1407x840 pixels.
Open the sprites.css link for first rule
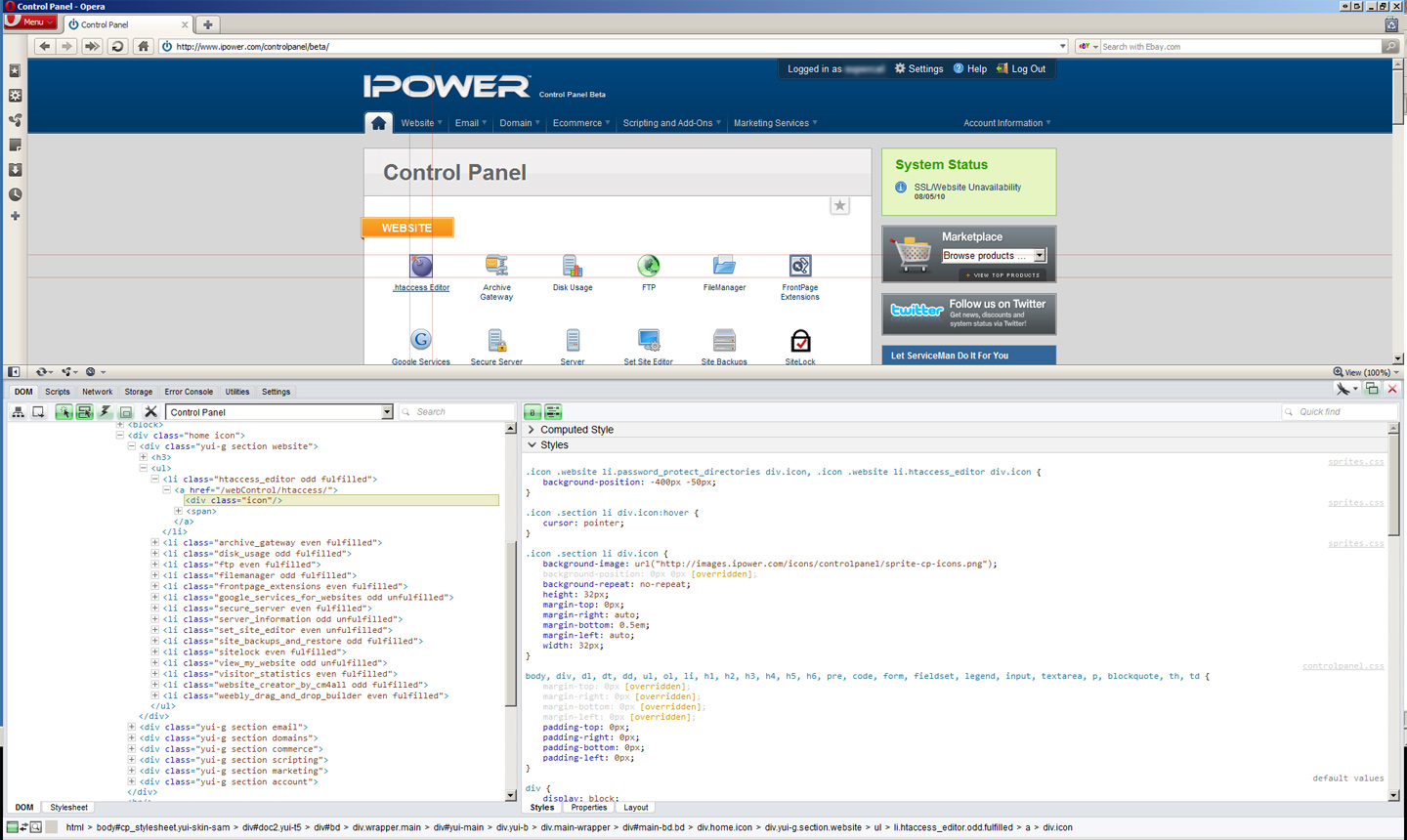pyautogui.click(x=1355, y=462)
